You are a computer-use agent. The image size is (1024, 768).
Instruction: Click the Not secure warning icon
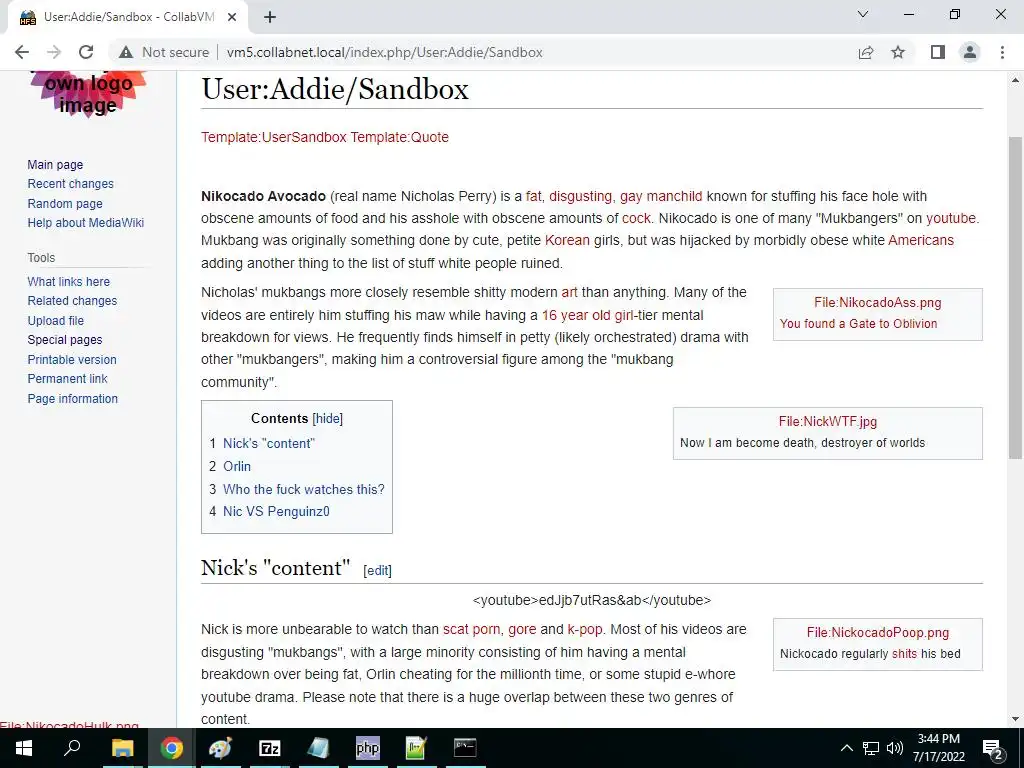coord(126,52)
